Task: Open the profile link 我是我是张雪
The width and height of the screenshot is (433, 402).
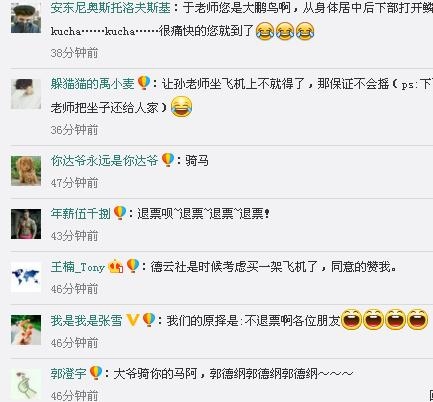Action: [x=86, y=321]
